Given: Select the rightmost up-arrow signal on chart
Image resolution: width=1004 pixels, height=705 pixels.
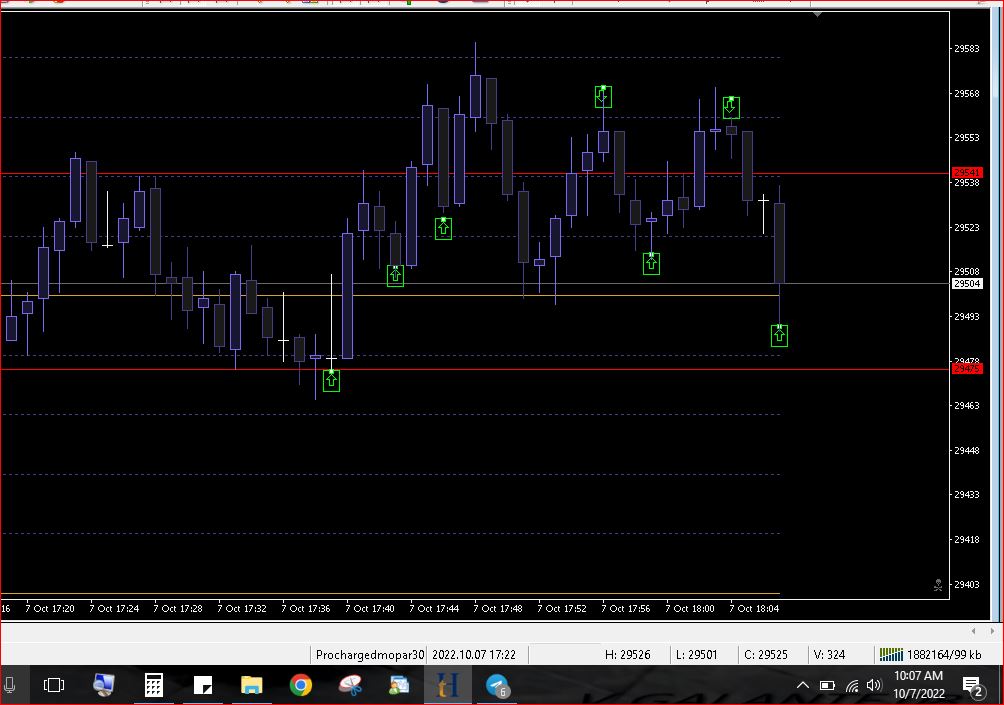Looking at the screenshot, I should [779, 336].
